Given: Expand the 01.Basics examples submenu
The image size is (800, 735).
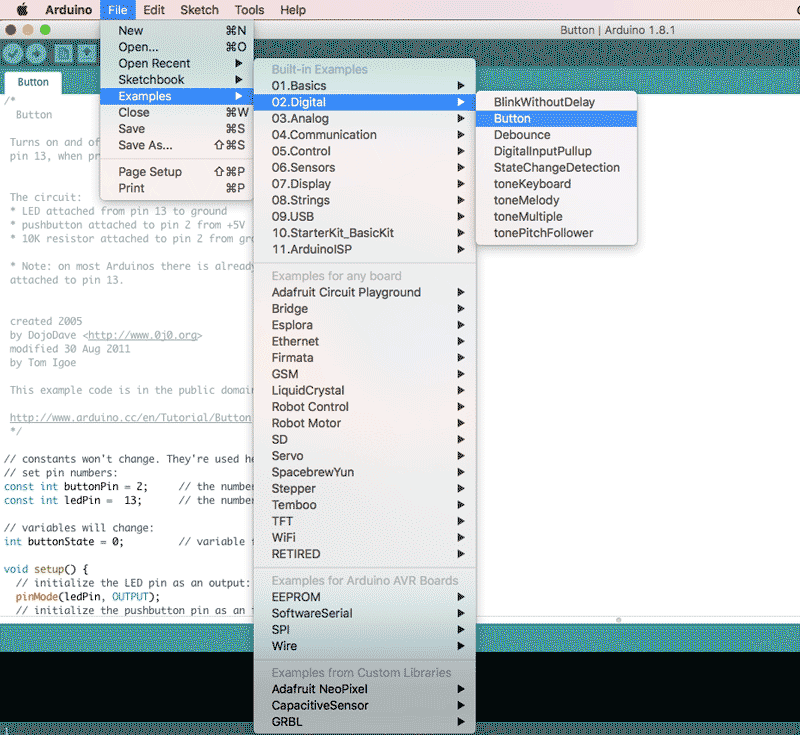Looking at the screenshot, I should click(365, 86).
